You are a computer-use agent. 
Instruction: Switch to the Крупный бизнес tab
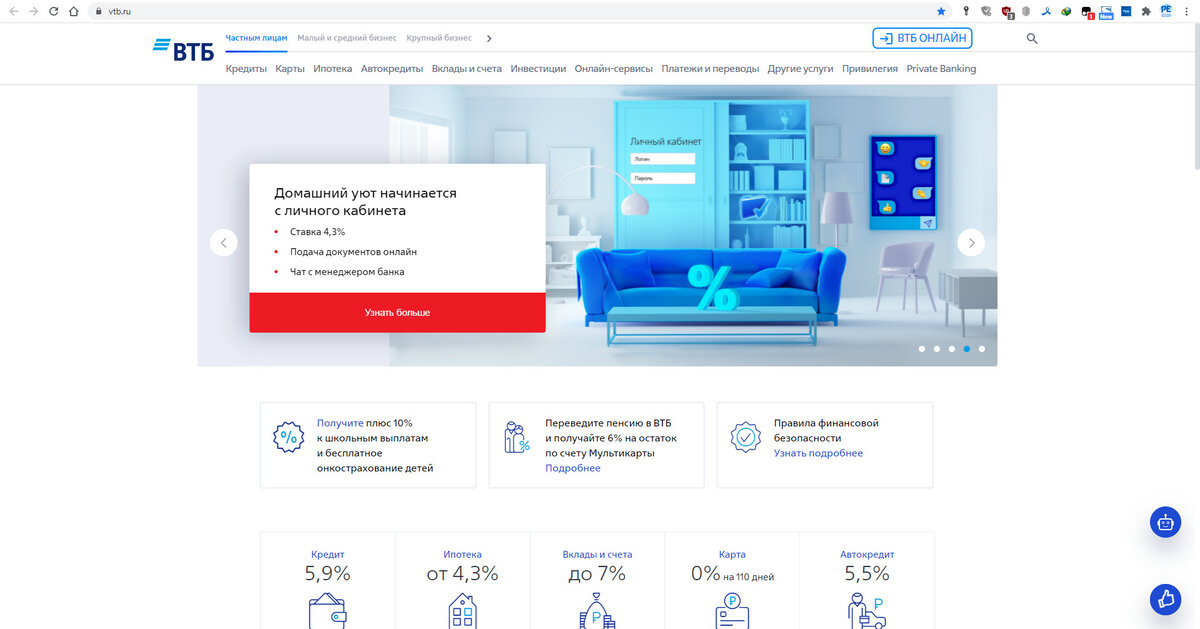[439, 38]
